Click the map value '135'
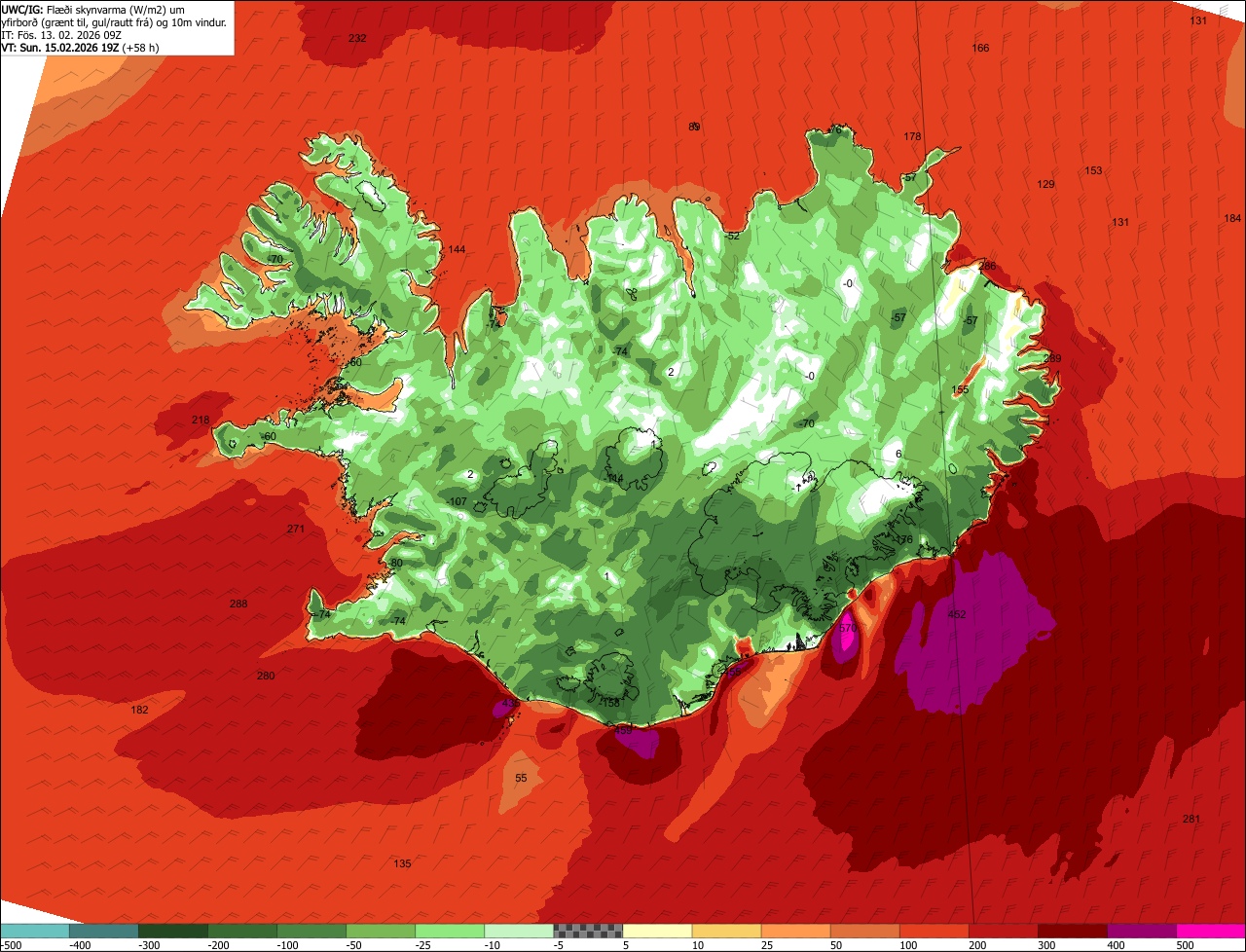This screenshot has width=1246, height=952. [x=402, y=863]
